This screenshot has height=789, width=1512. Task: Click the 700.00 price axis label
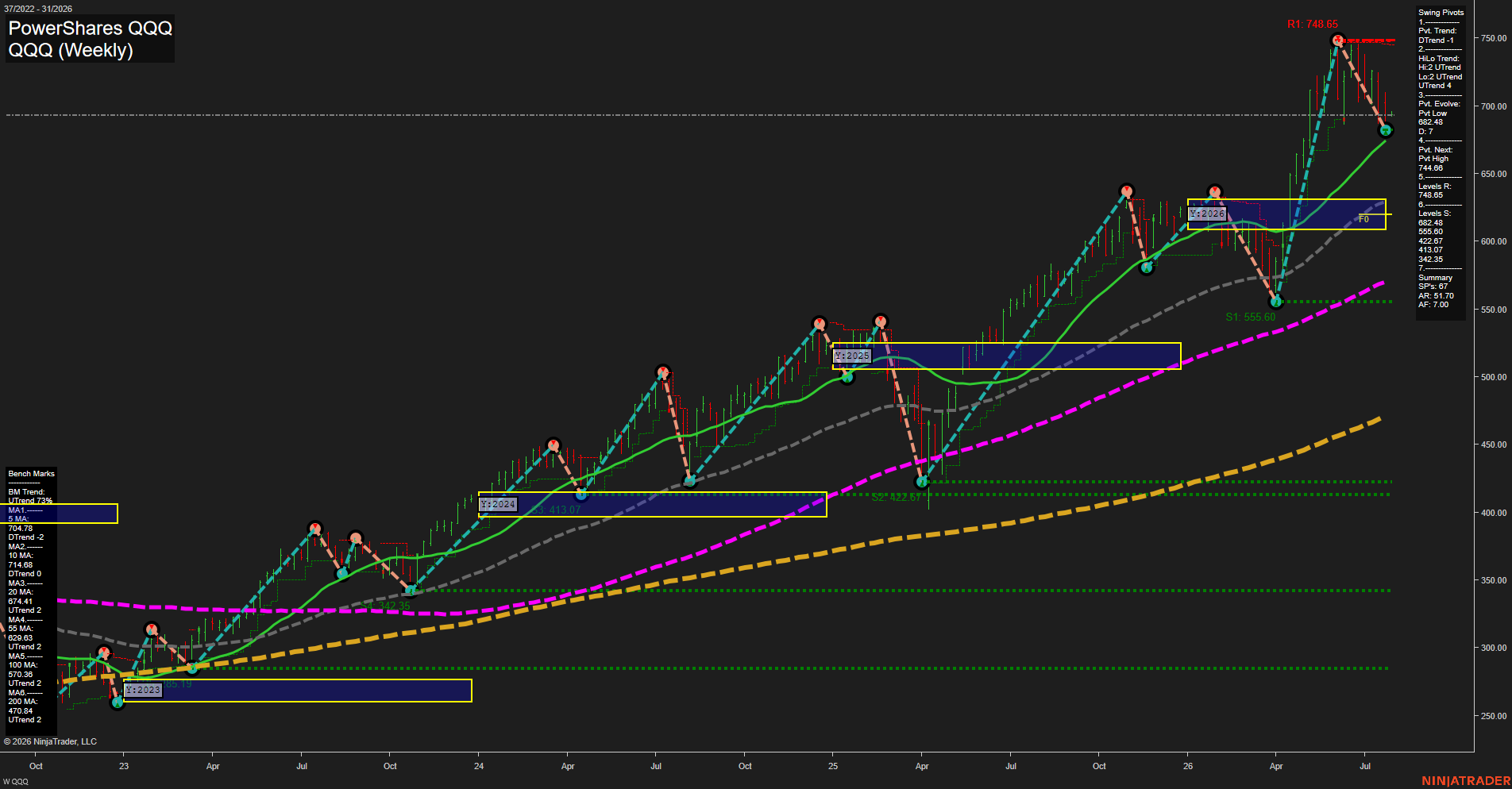coord(1493,106)
